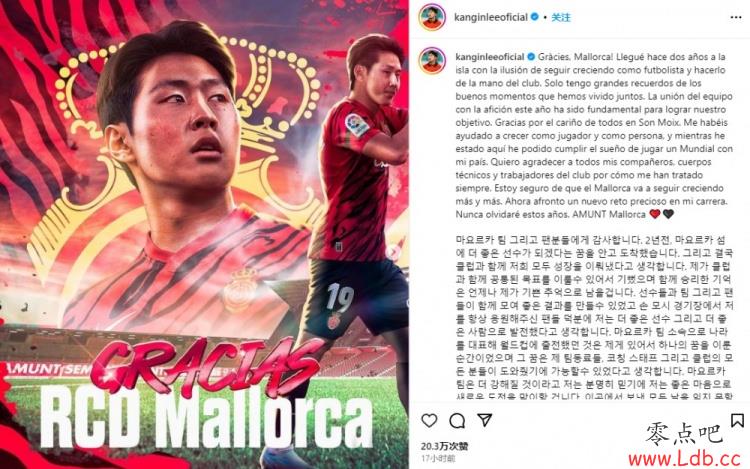Click the black heart emoji in caption
The height and width of the screenshot is (469, 750).
(x=668, y=214)
